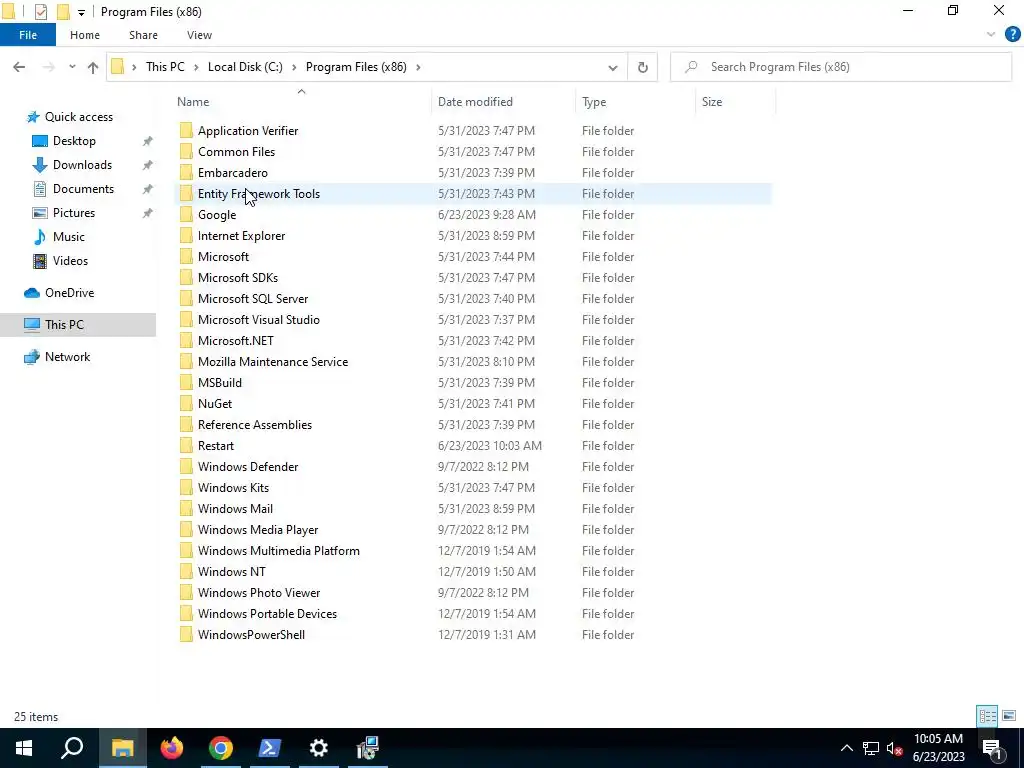
Task: Sort by the Date modified column header
Action: tap(475, 102)
